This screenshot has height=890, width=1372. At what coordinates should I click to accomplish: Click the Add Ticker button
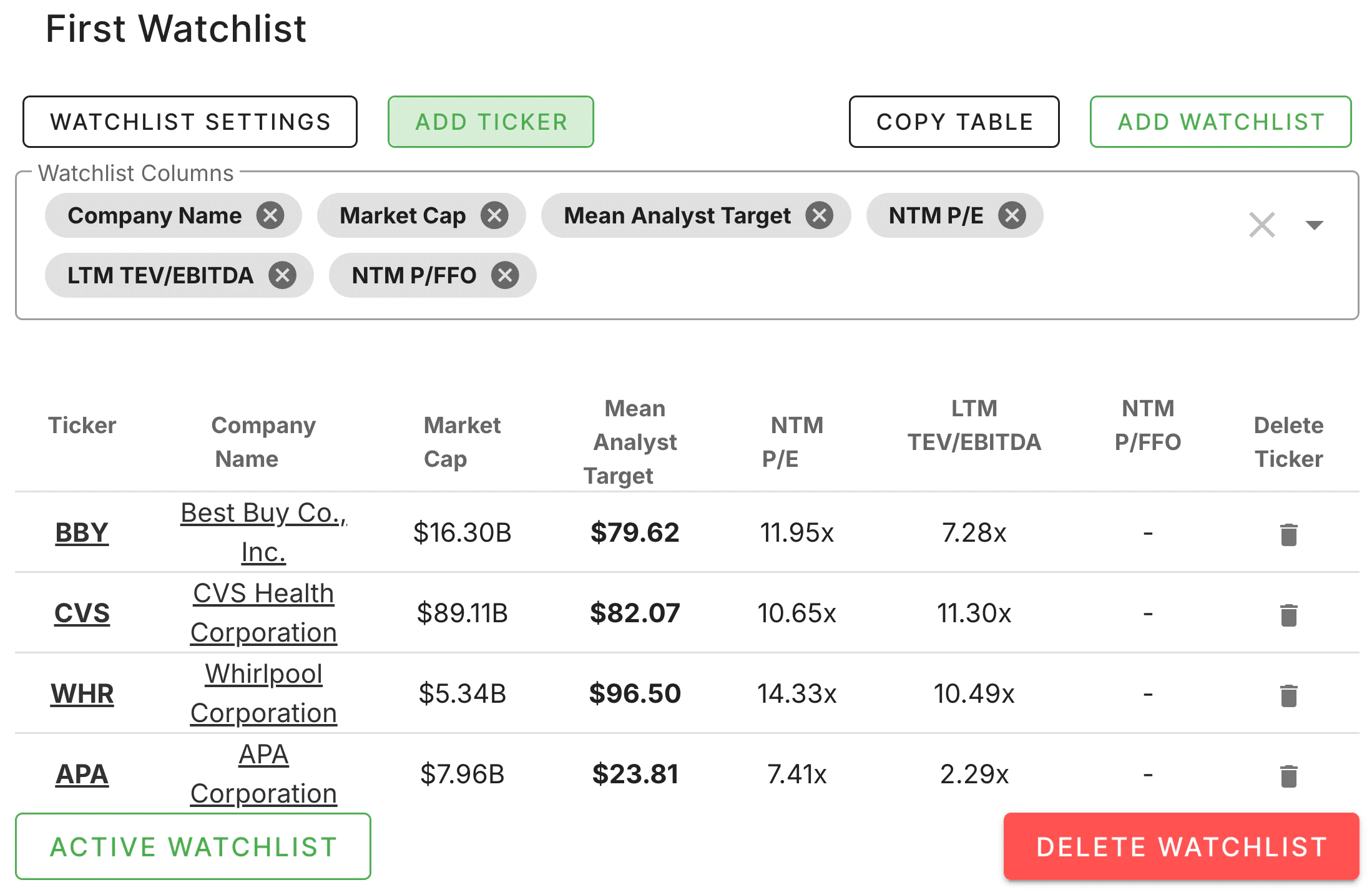[x=491, y=122]
